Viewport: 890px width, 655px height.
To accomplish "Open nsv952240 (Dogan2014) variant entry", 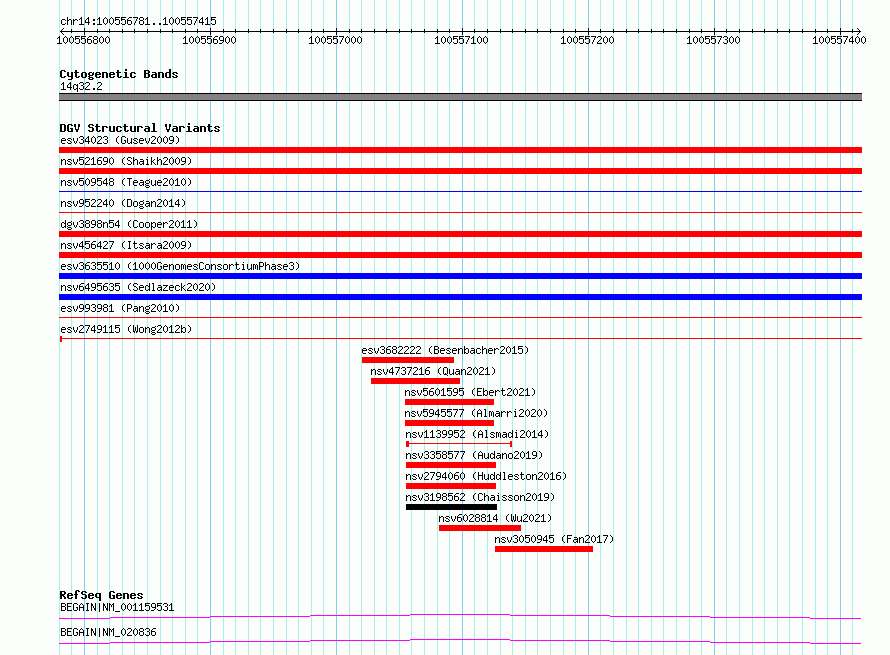I will [x=123, y=203].
